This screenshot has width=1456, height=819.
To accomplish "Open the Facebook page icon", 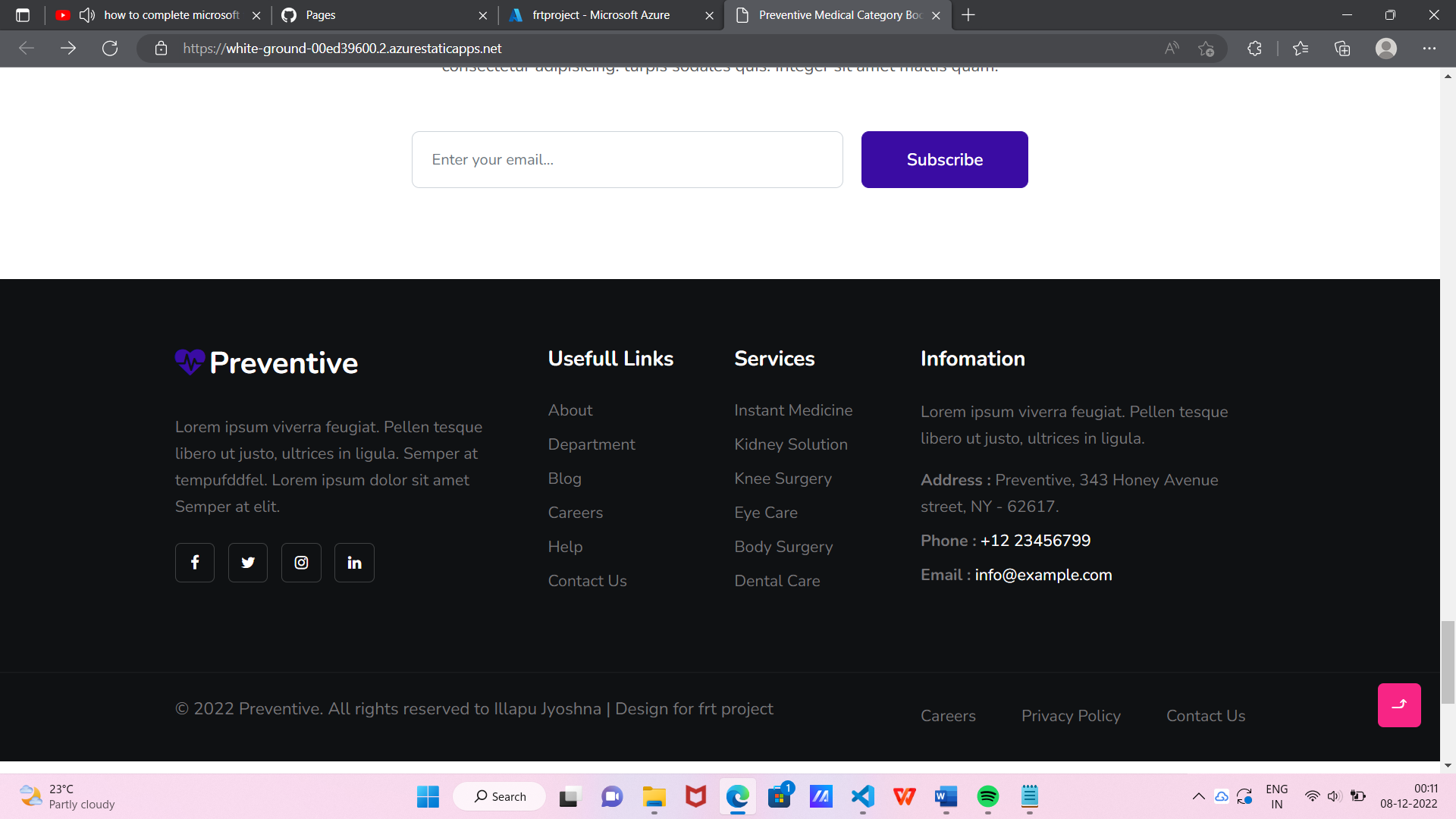I will coord(194,562).
